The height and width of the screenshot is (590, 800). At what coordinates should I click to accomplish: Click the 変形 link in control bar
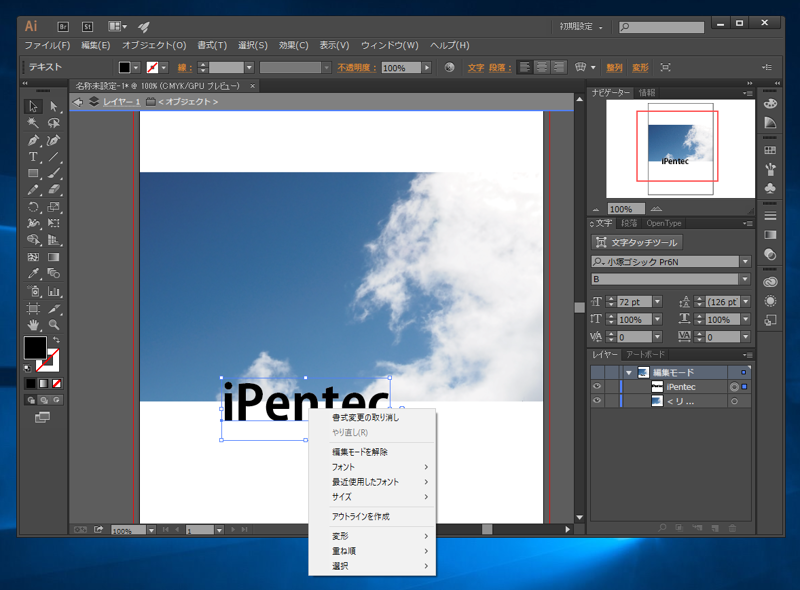click(x=640, y=67)
